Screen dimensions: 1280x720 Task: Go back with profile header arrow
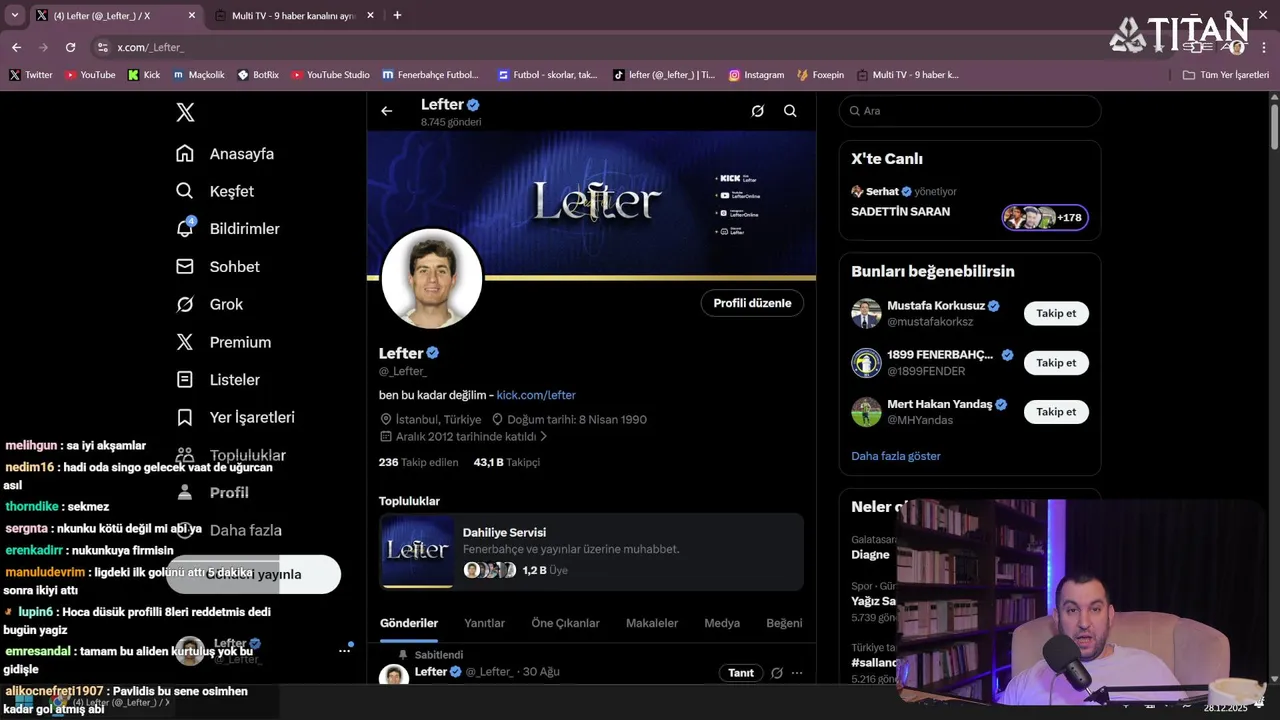(387, 111)
